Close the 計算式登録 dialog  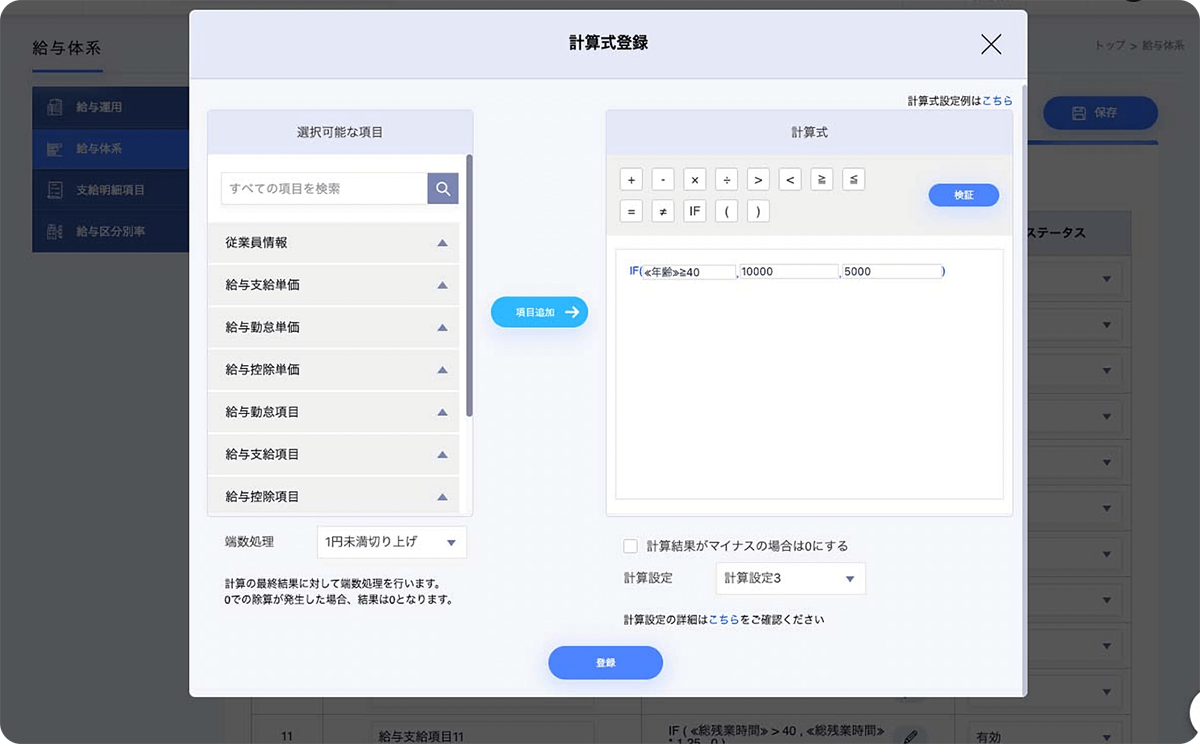click(x=990, y=44)
